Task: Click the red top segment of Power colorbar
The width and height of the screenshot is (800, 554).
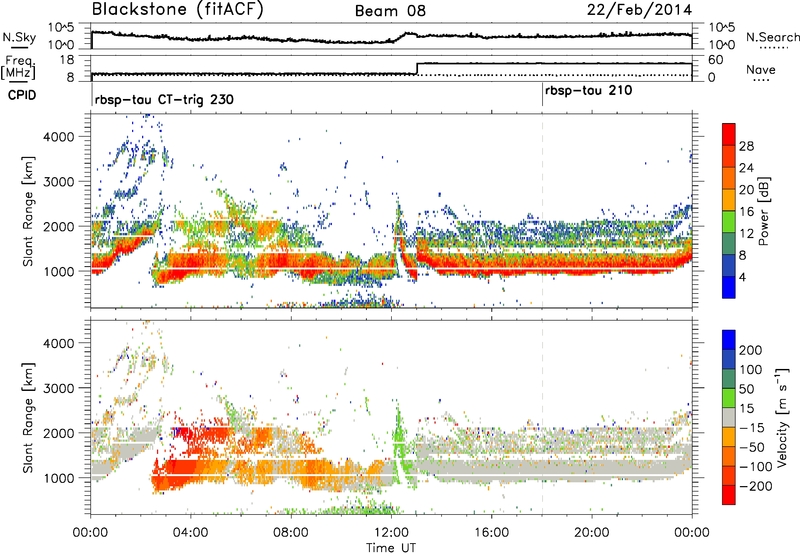Action: (x=729, y=134)
